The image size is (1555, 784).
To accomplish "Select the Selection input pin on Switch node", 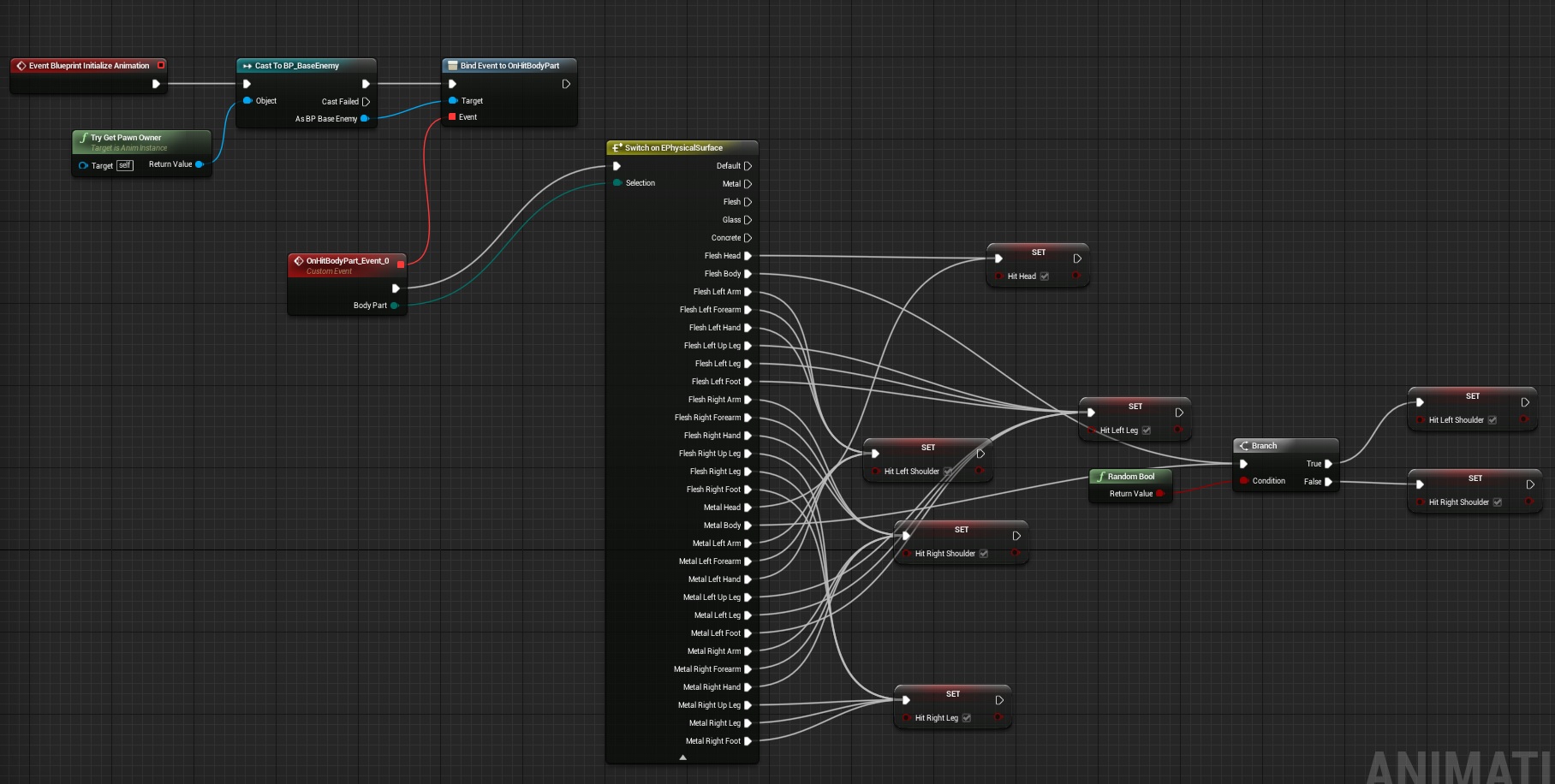I will coord(617,182).
